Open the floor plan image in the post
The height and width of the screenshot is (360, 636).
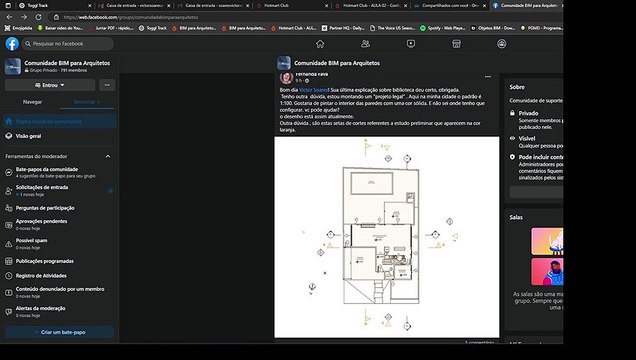pyautogui.click(x=387, y=237)
